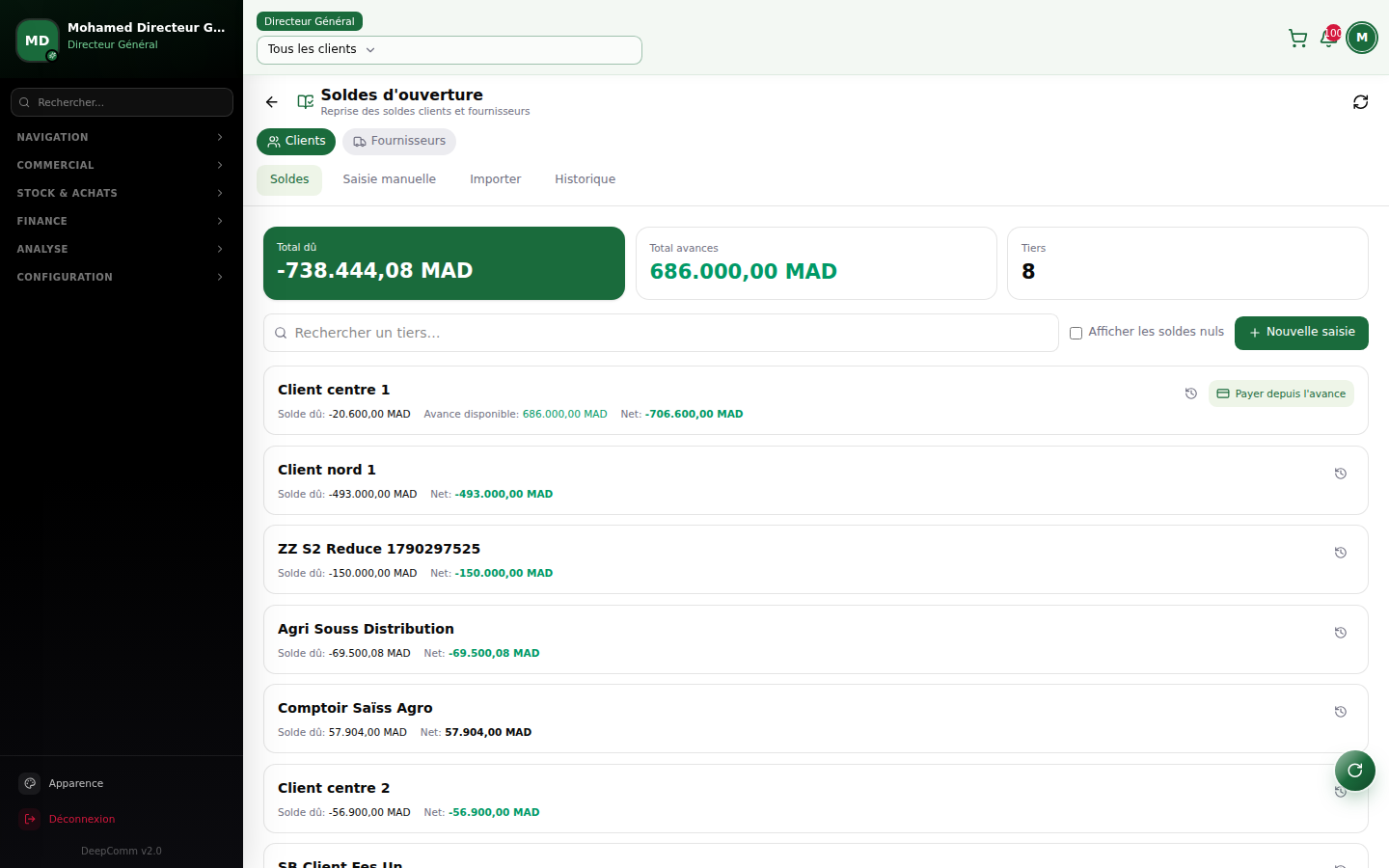Open the Historique tab
This screenshot has width=1389, height=868.
point(585,179)
